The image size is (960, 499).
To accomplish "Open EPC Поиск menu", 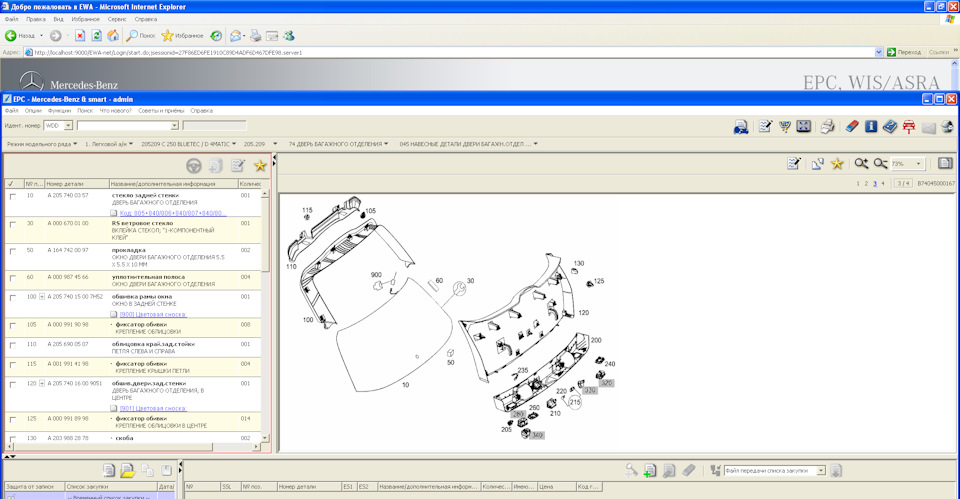I will [x=85, y=111].
